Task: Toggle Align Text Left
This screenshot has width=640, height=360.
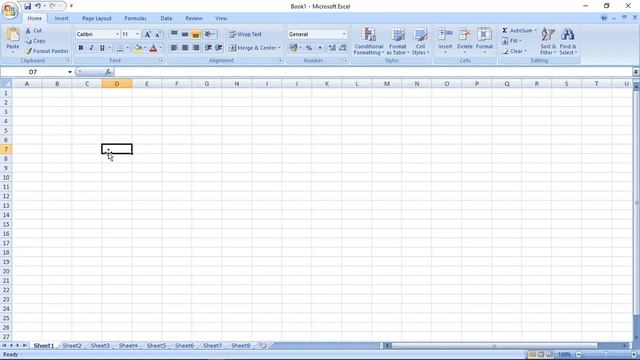Action: pos(174,48)
